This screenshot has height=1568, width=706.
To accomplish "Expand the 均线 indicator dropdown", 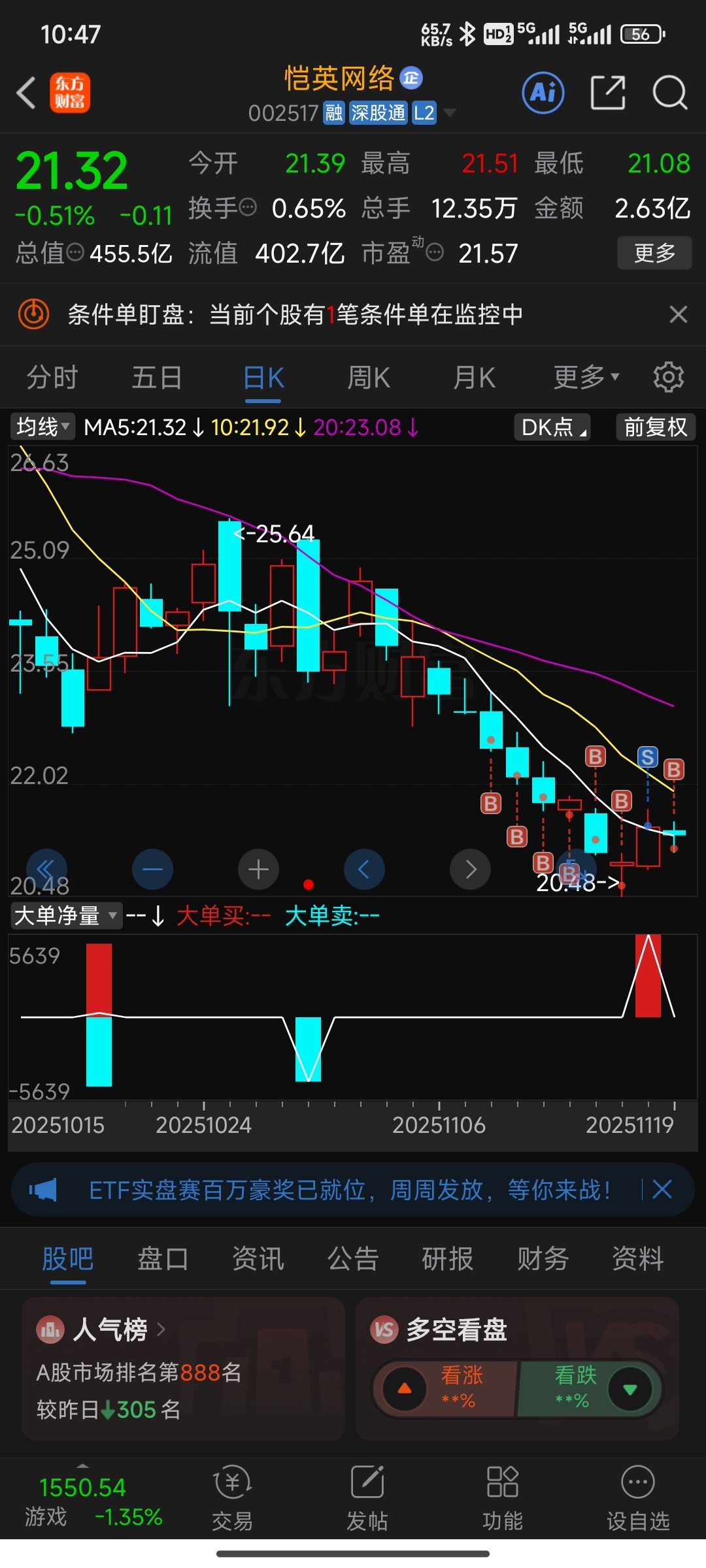I will pos(42,427).
